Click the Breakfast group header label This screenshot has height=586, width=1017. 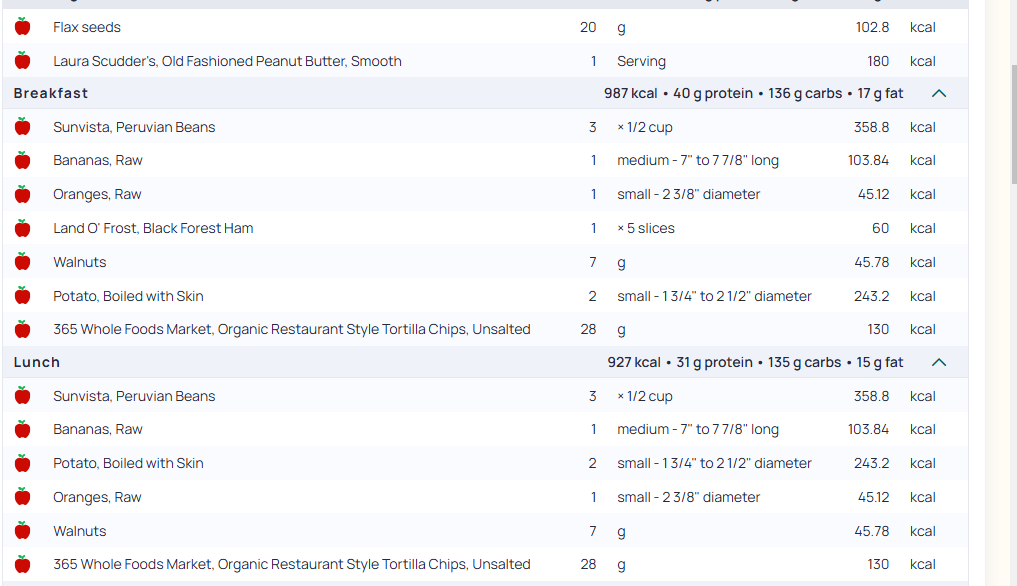(51, 93)
